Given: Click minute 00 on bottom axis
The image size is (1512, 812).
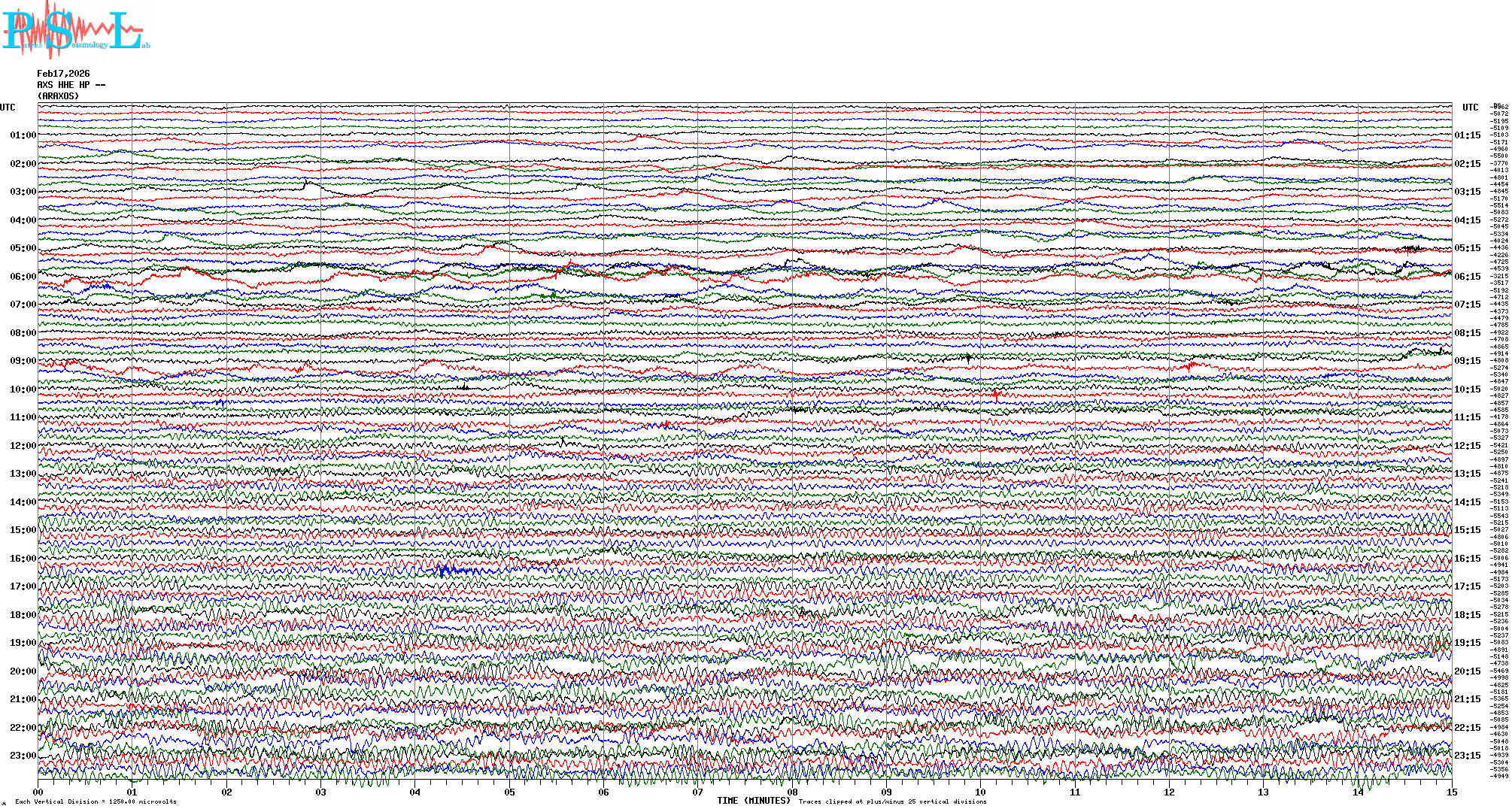Looking at the screenshot, I should (38, 792).
